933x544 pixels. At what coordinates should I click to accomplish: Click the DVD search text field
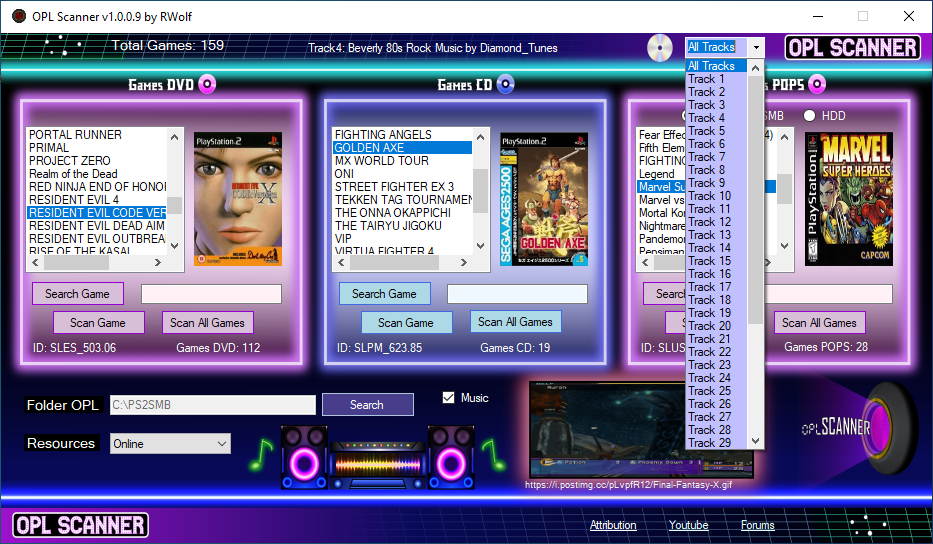(x=211, y=294)
